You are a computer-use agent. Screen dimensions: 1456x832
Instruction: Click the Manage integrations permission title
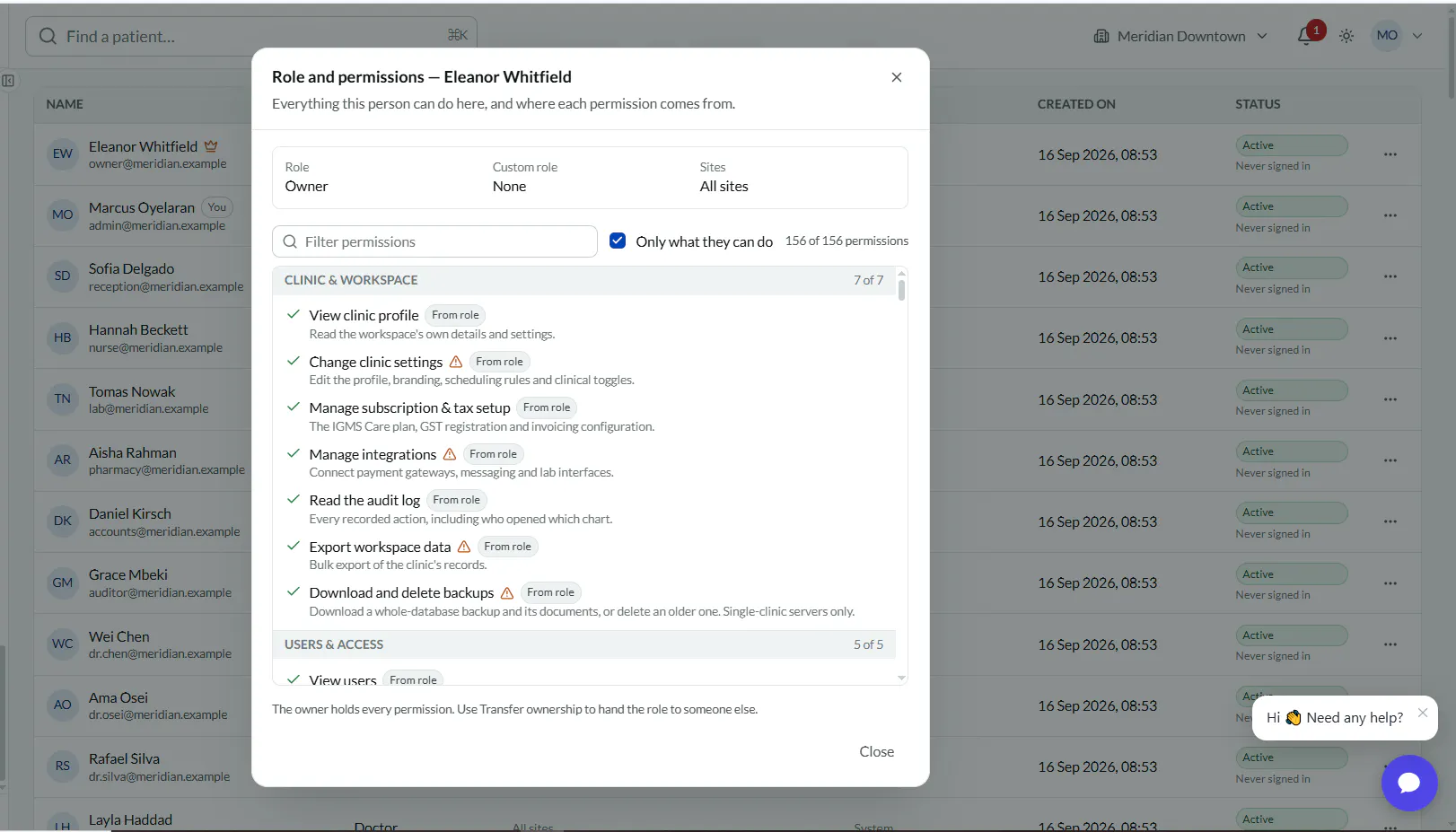[373, 454]
